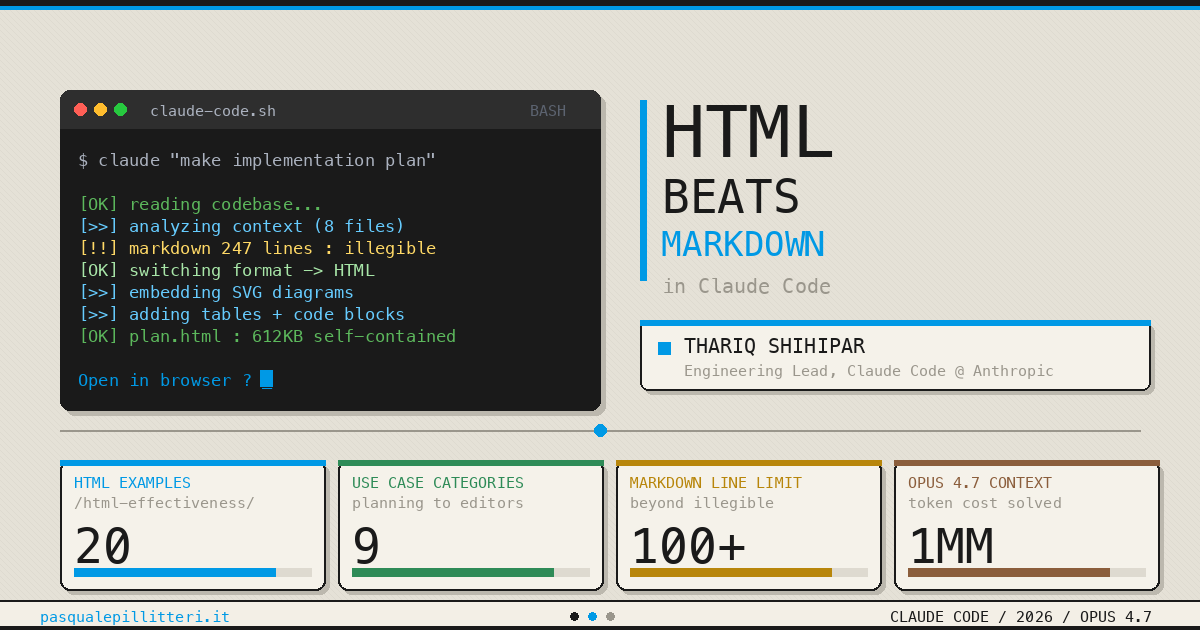Viewport: 1200px width, 630px height.
Task: Click the 'Open in browser ?' prompt
Action: click(165, 380)
